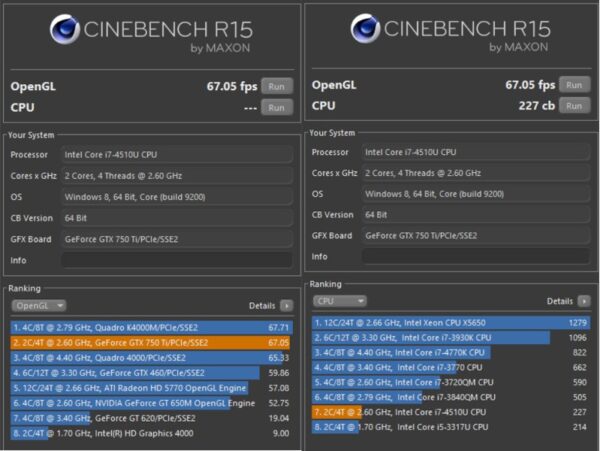The image size is (600, 451).
Task: Select ATI Radeon HD 5770 ranking row
Action: [152, 388]
